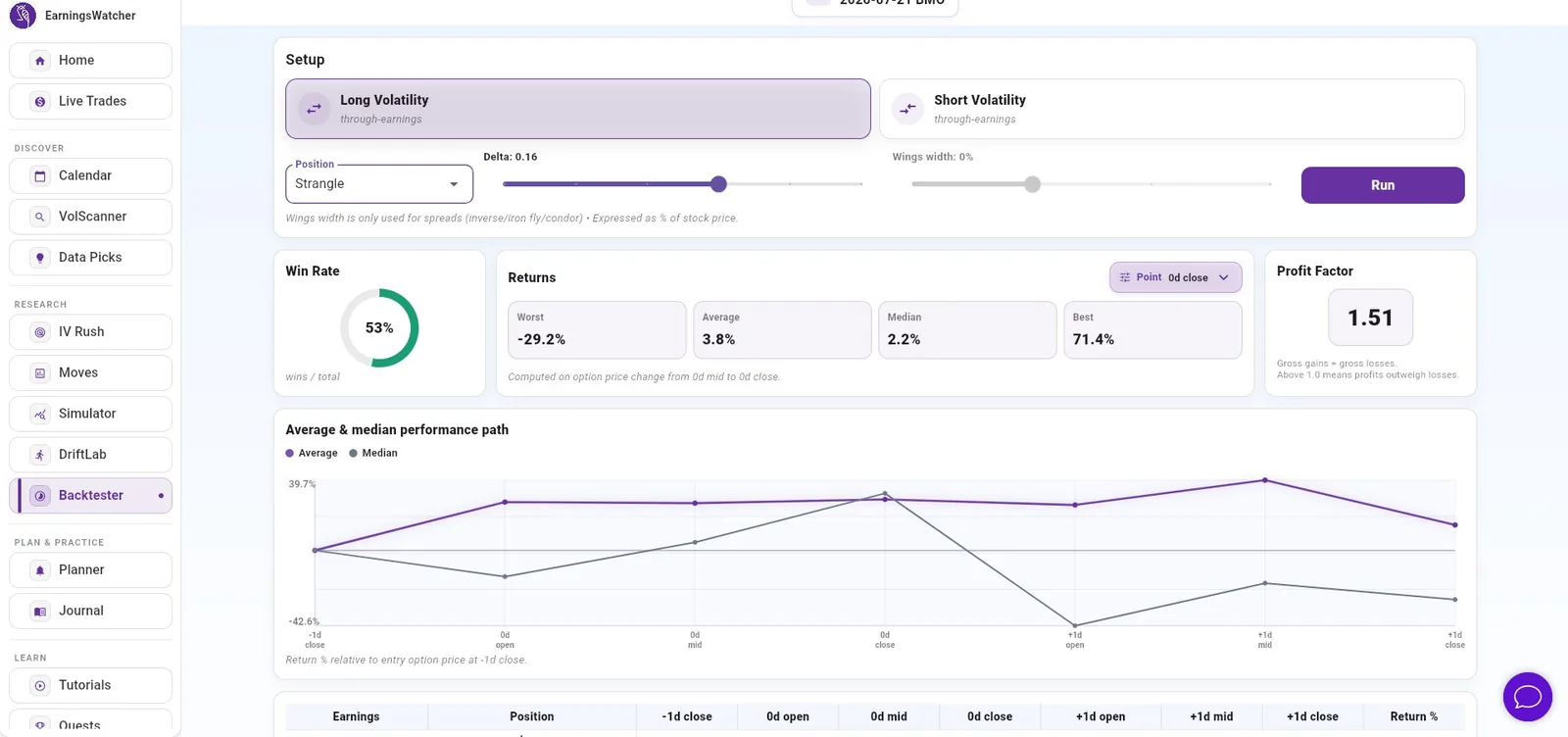Click the Delta slider handle

pos(718,184)
